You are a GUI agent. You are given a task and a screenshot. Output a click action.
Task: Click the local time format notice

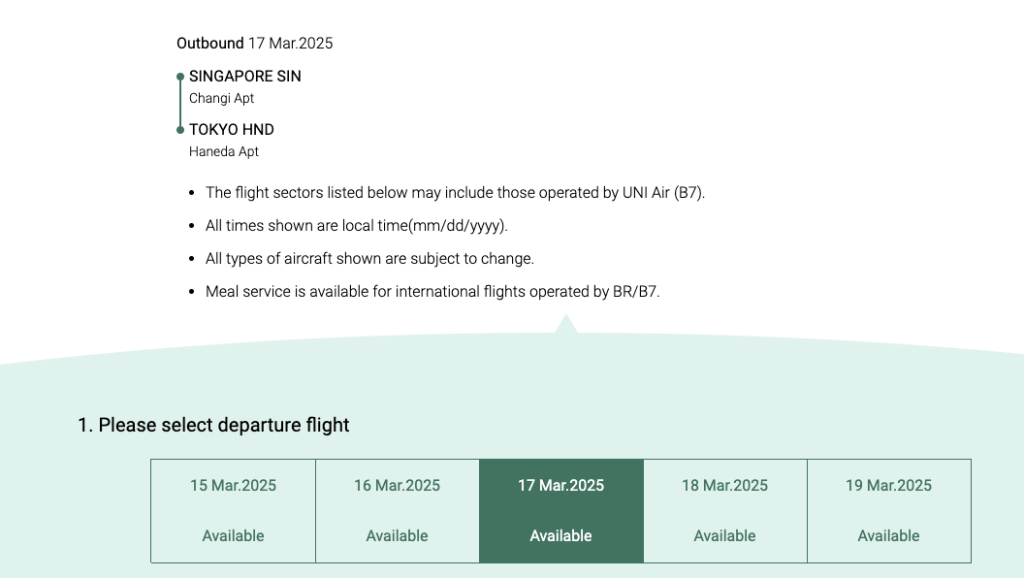tap(357, 226)
